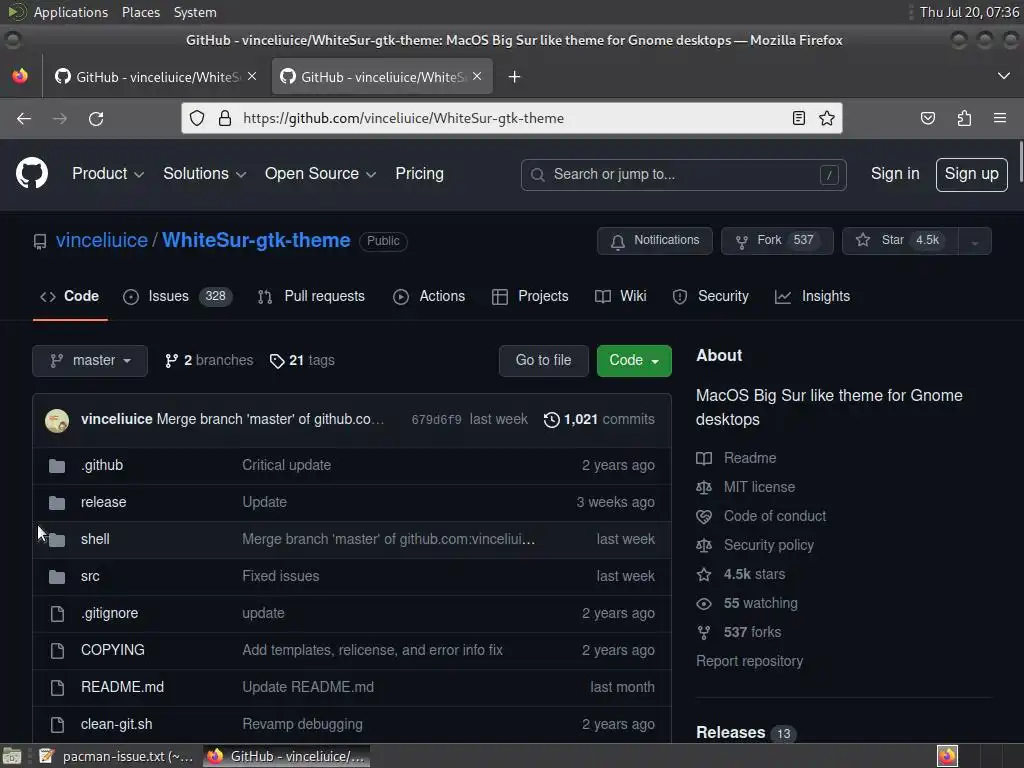Open the shell folder

coord(95,539)
